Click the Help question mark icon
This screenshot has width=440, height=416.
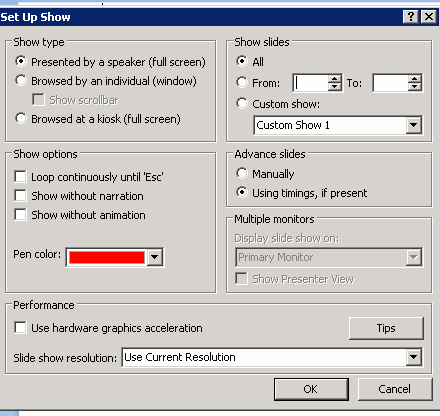pos(411,16)
